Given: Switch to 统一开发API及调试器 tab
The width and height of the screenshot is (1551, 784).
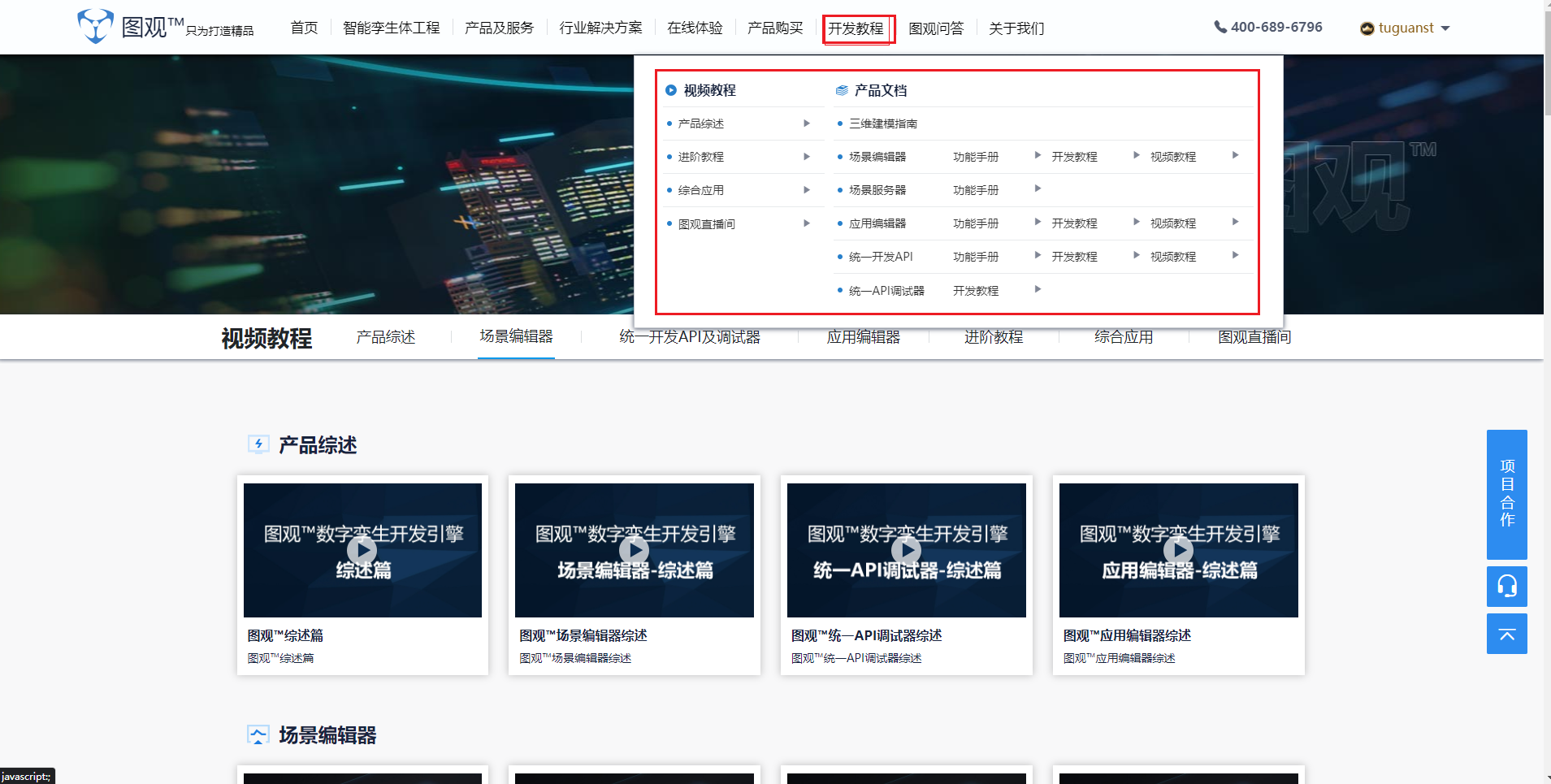Looking at the screenshot, I should 690,337.
